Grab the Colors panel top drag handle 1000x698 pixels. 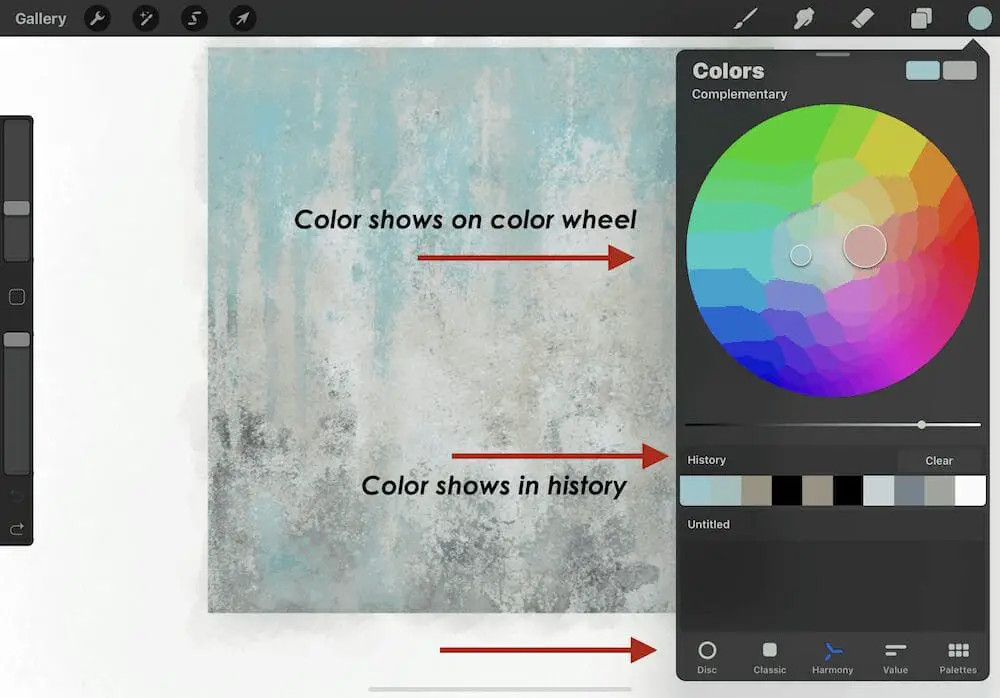click(x=832, y=55)
